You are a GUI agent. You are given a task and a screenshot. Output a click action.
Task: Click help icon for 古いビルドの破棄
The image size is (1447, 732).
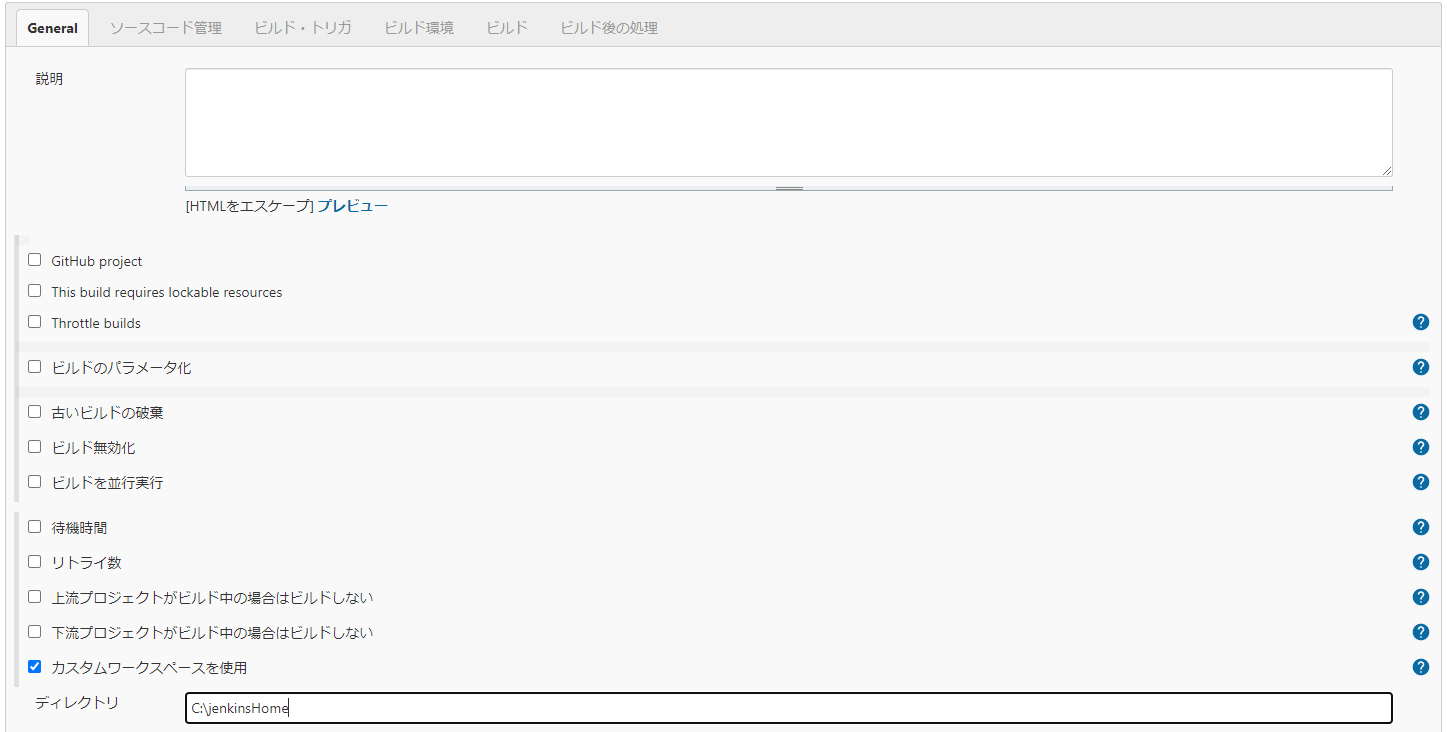tap(1420, 412)
